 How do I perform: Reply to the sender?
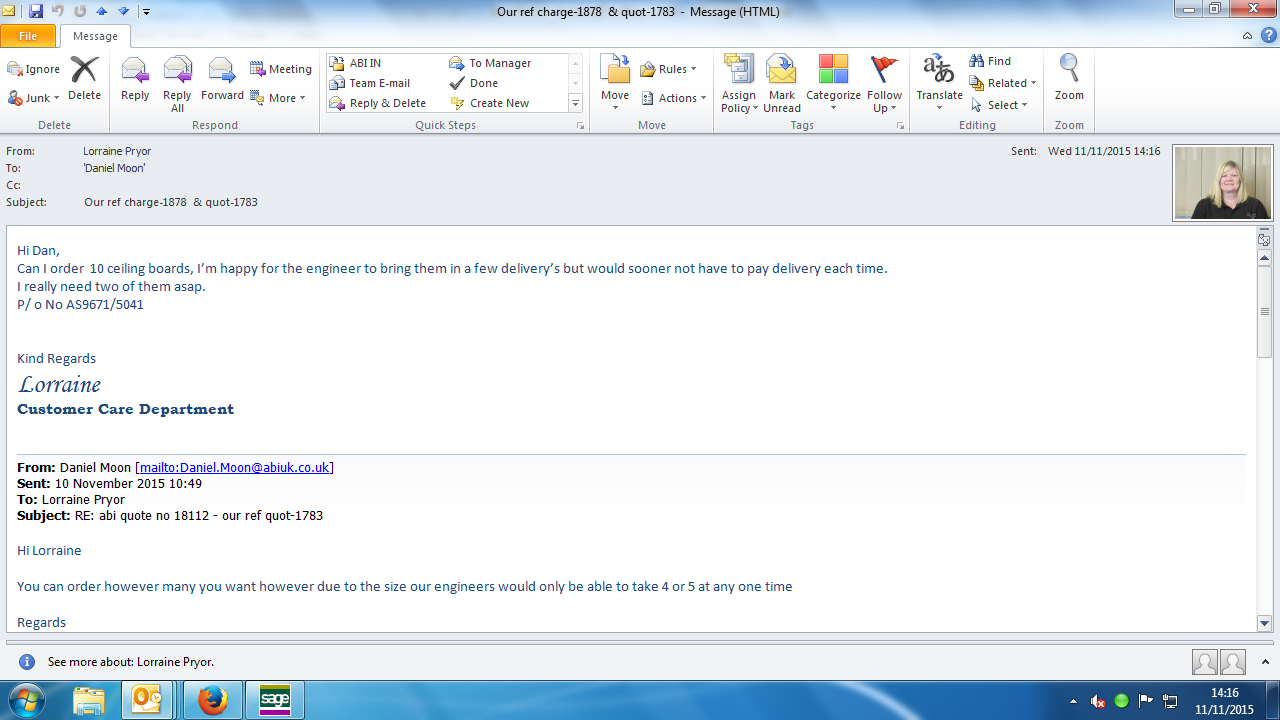point(135,80)
